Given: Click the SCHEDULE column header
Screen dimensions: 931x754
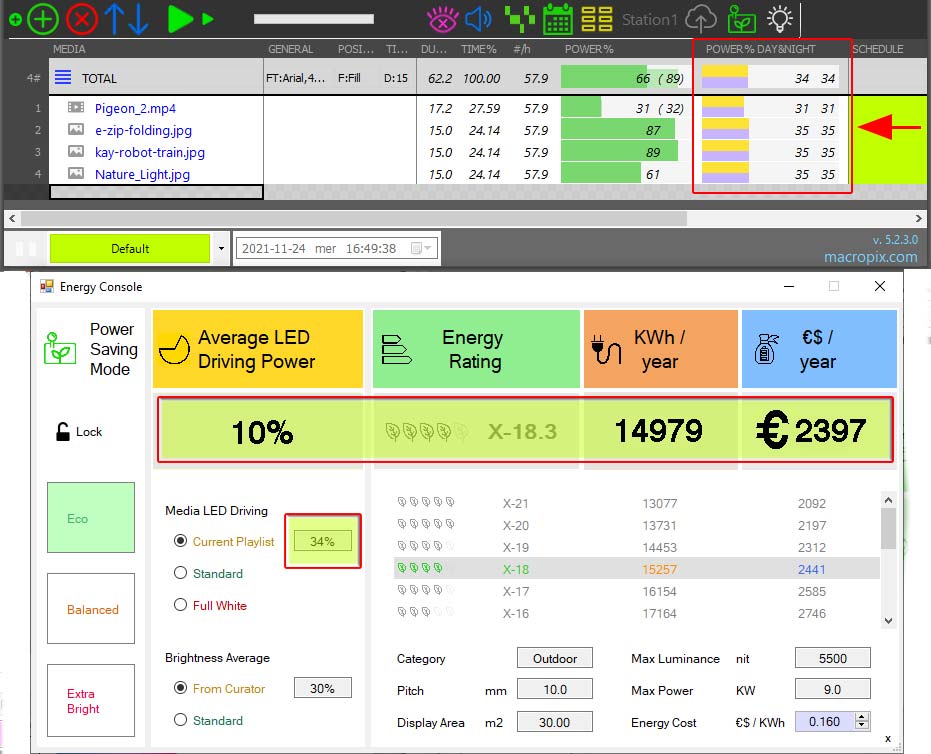Looking at the screenshot, I should coord(877,49).
